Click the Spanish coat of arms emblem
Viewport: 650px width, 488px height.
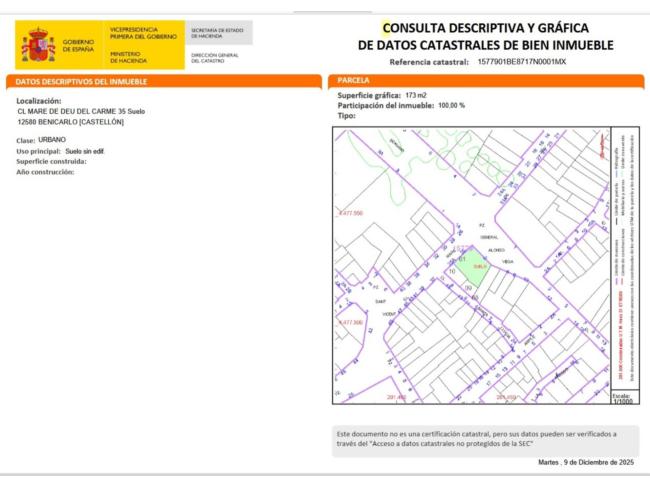(x=39, y=45)
